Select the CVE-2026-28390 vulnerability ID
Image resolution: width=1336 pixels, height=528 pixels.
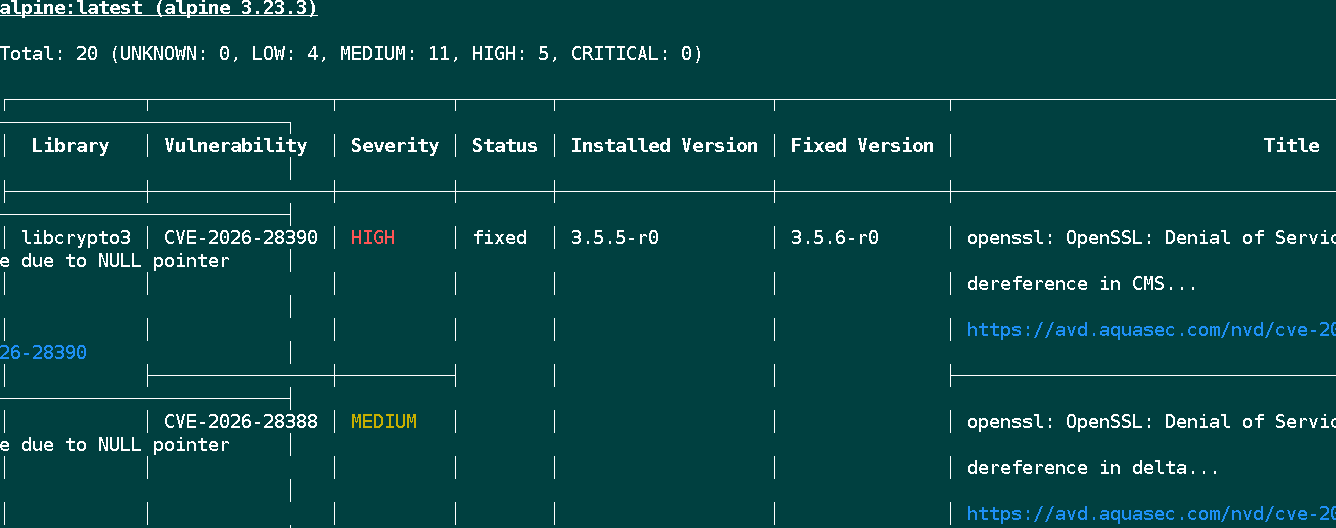[241, 238]
